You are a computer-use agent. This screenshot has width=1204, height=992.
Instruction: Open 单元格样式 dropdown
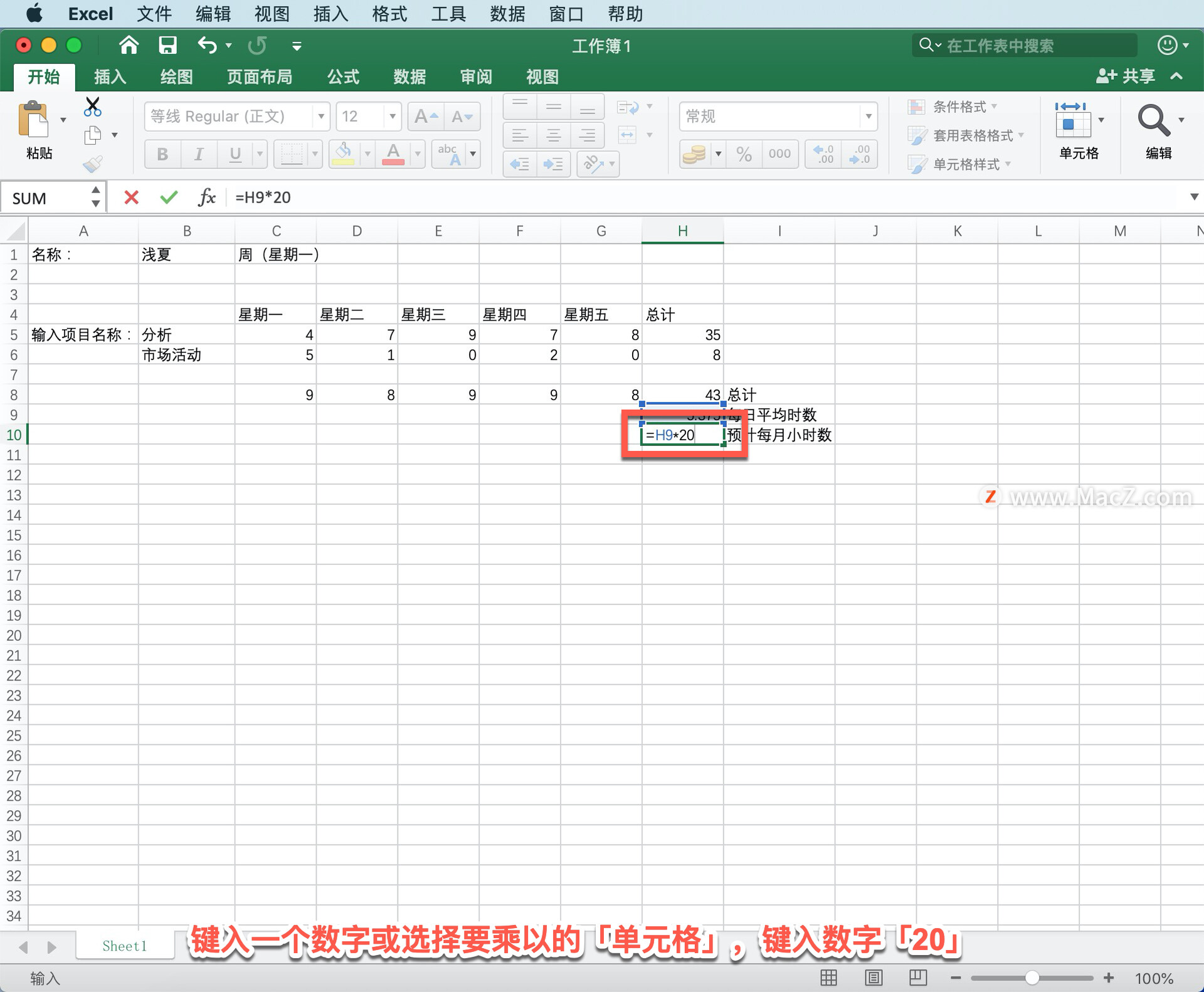[959, 164]
